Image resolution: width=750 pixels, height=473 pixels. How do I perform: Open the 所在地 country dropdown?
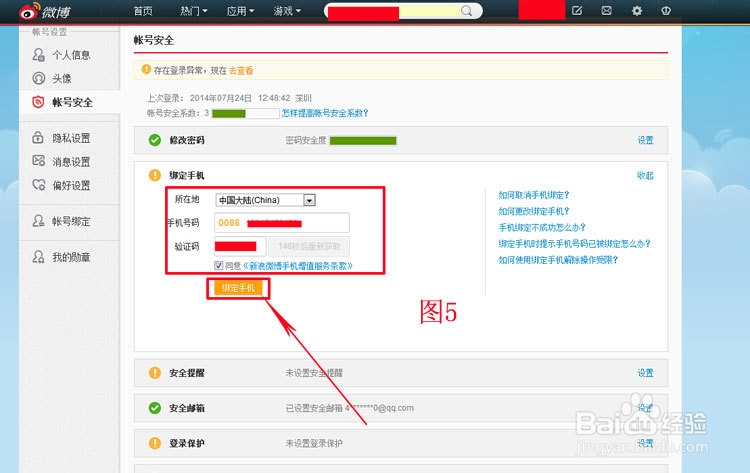pyautogui.click(x=265, y=200)
